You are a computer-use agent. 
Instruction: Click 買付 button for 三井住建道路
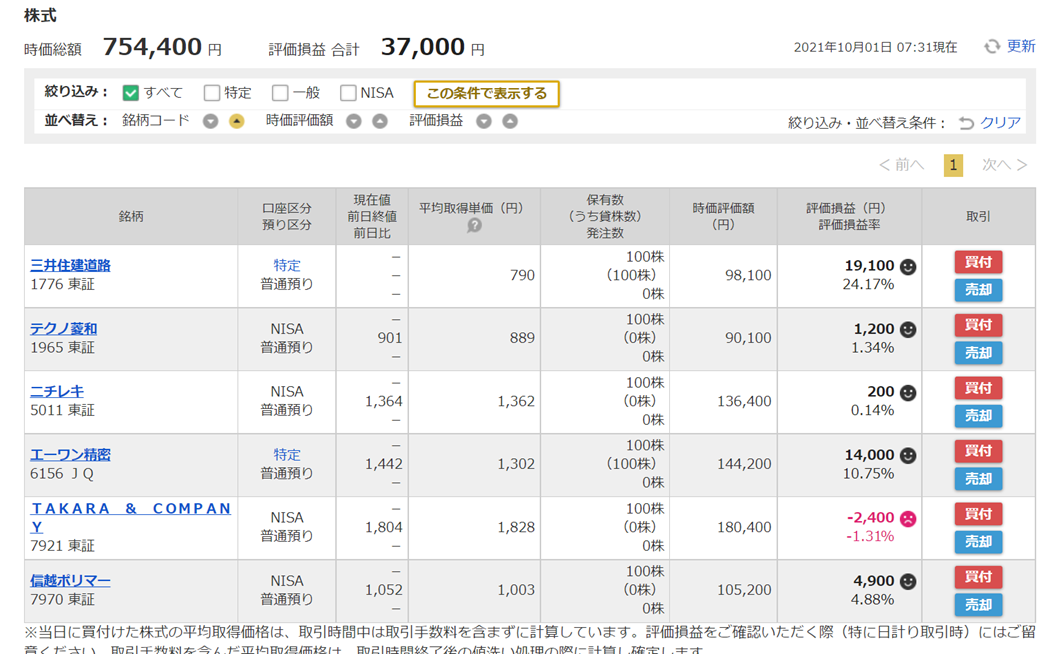pos(978,262)
